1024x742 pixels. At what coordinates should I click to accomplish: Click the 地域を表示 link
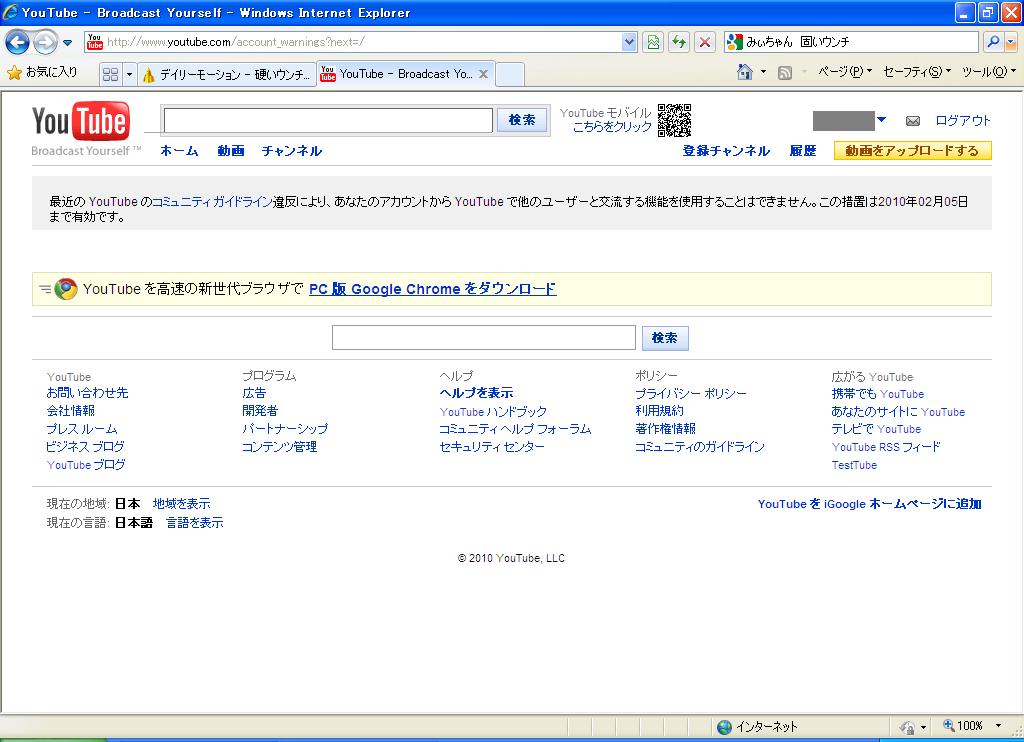(x=182, y=504)
